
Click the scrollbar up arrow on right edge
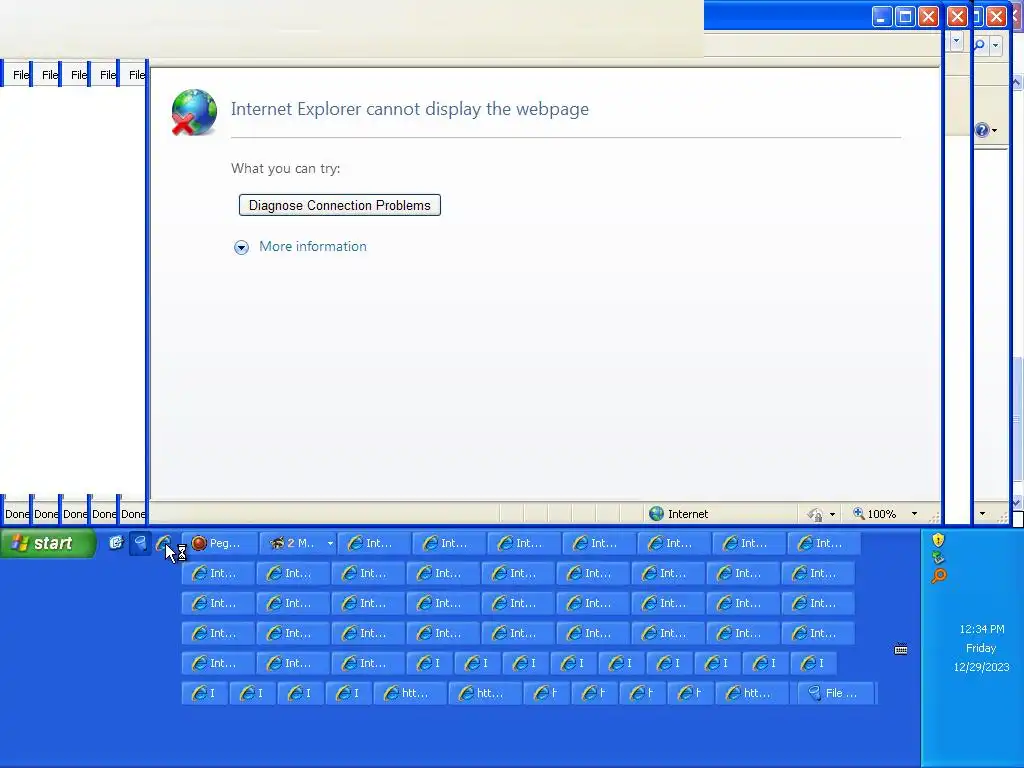click(x=1017, y=82)
